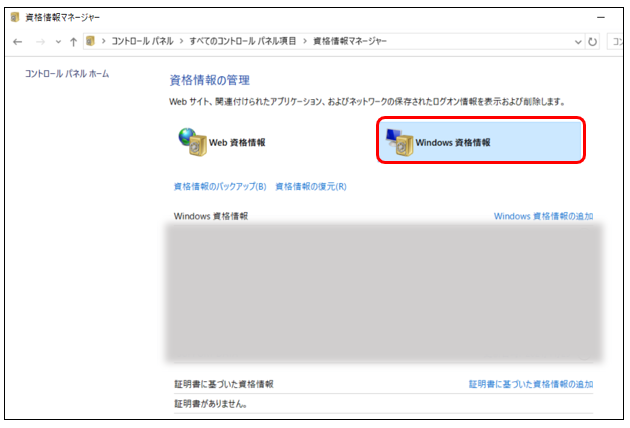Image resolution: width=630 pixels, height=428 pixels.
Task: Open address bar history dropdown
Action: pyautogui.click(x=578, y=42)
